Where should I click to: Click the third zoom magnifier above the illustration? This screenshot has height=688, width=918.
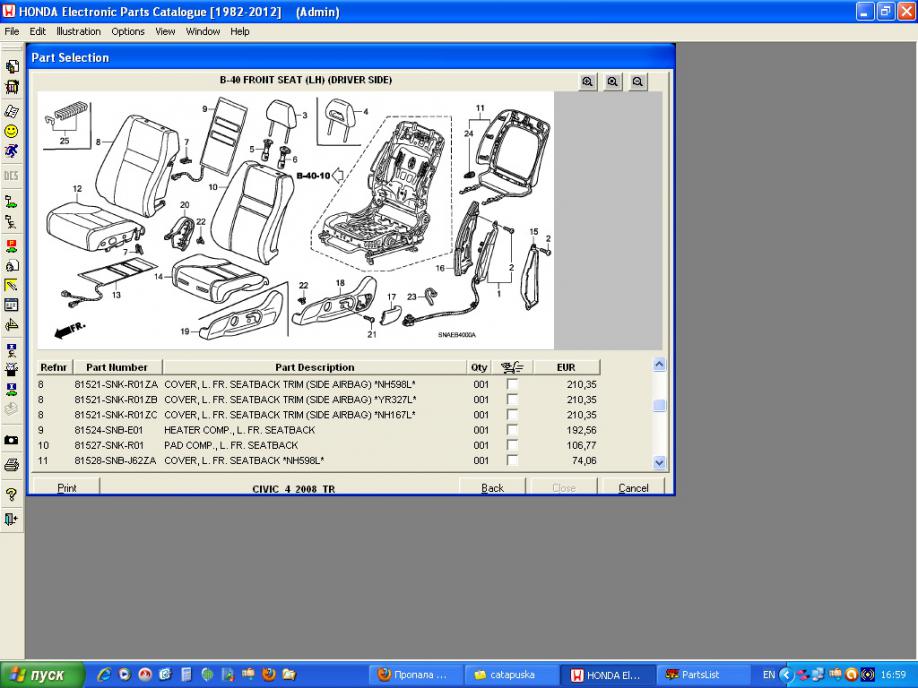pos(638,82)
